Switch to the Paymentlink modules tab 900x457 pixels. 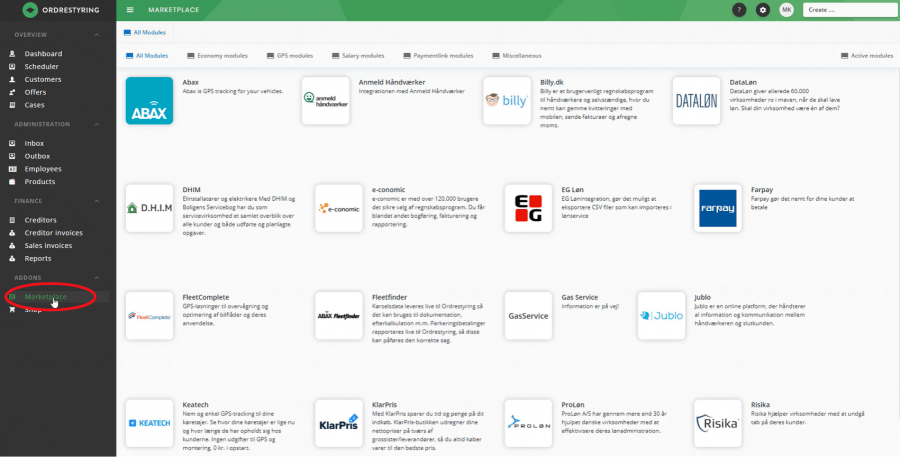[439, 56]
